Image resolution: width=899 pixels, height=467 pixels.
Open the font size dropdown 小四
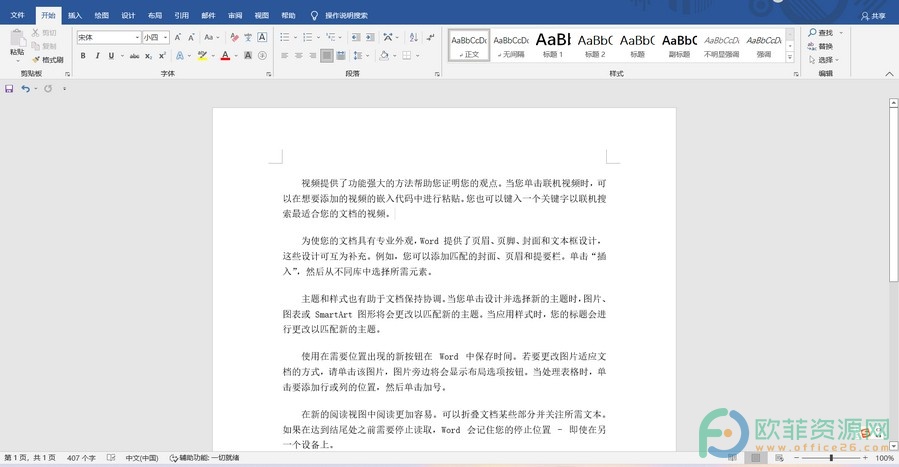pos(156,37)
